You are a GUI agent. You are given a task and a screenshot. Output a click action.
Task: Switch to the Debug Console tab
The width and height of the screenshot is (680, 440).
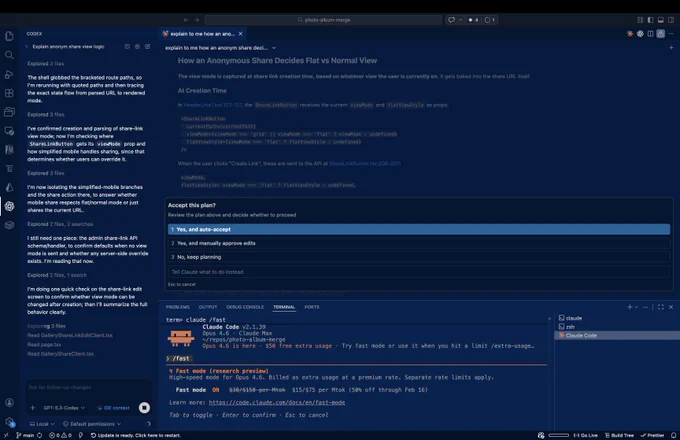click(245, 307)
